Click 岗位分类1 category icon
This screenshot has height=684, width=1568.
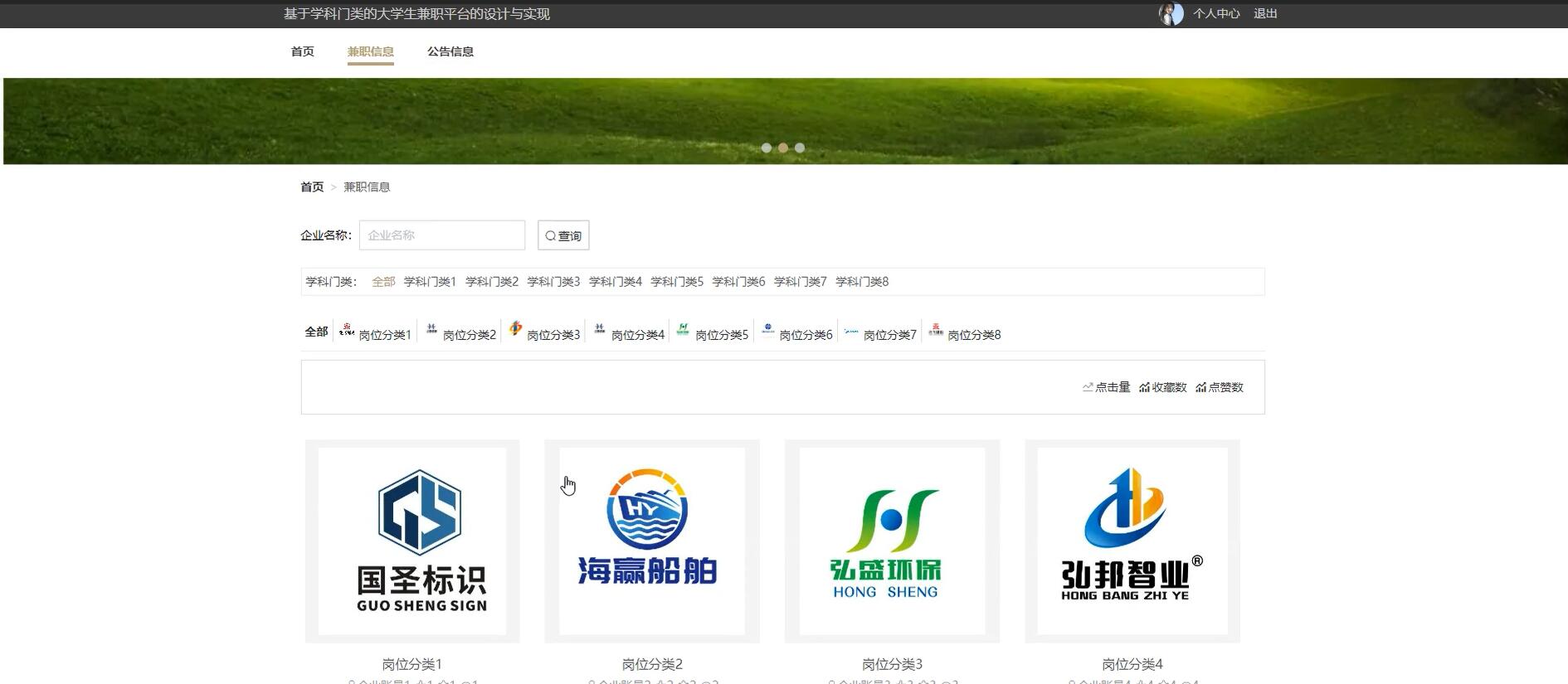click(x=347, y=330)
